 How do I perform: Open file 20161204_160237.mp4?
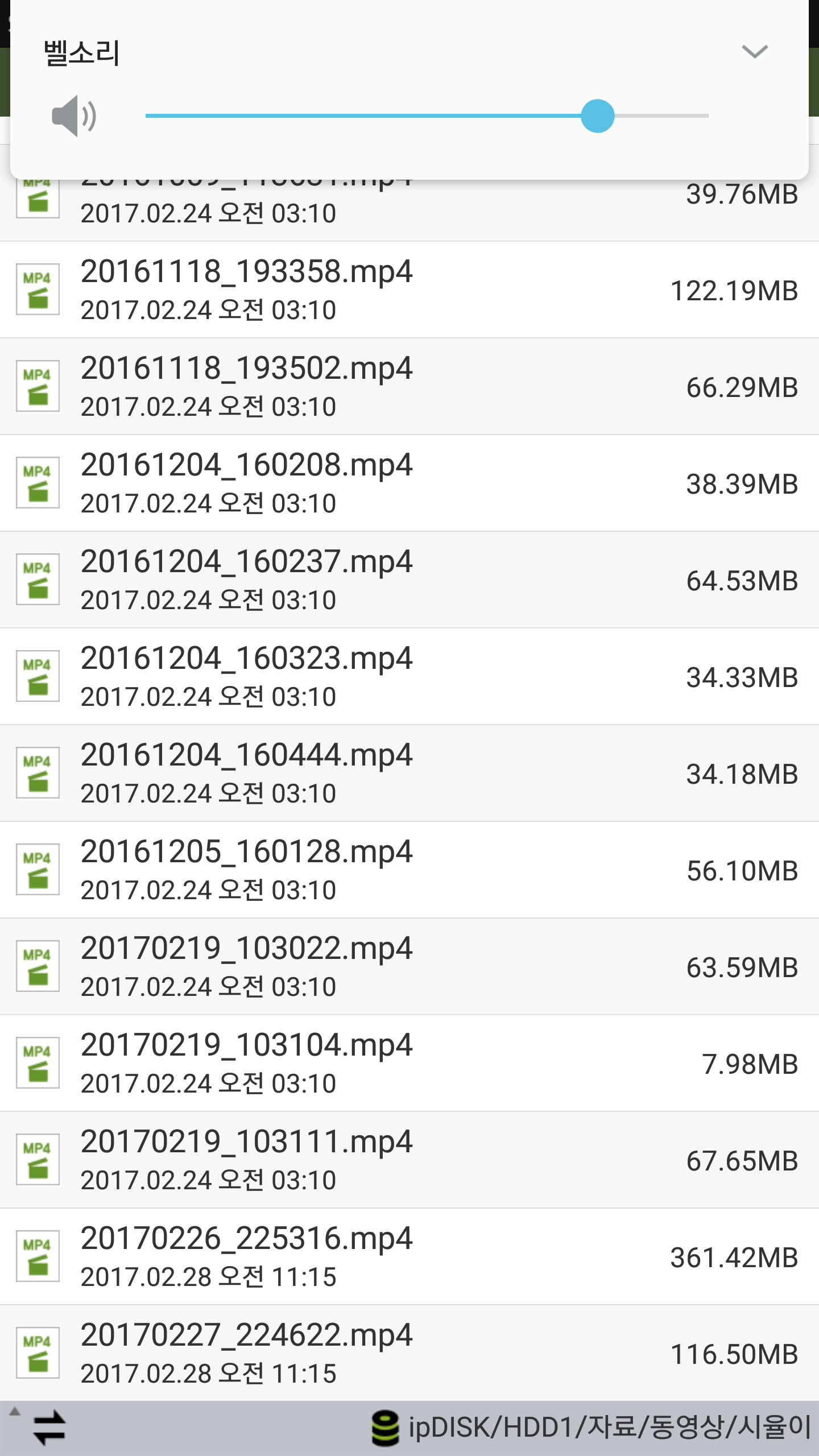409,580
